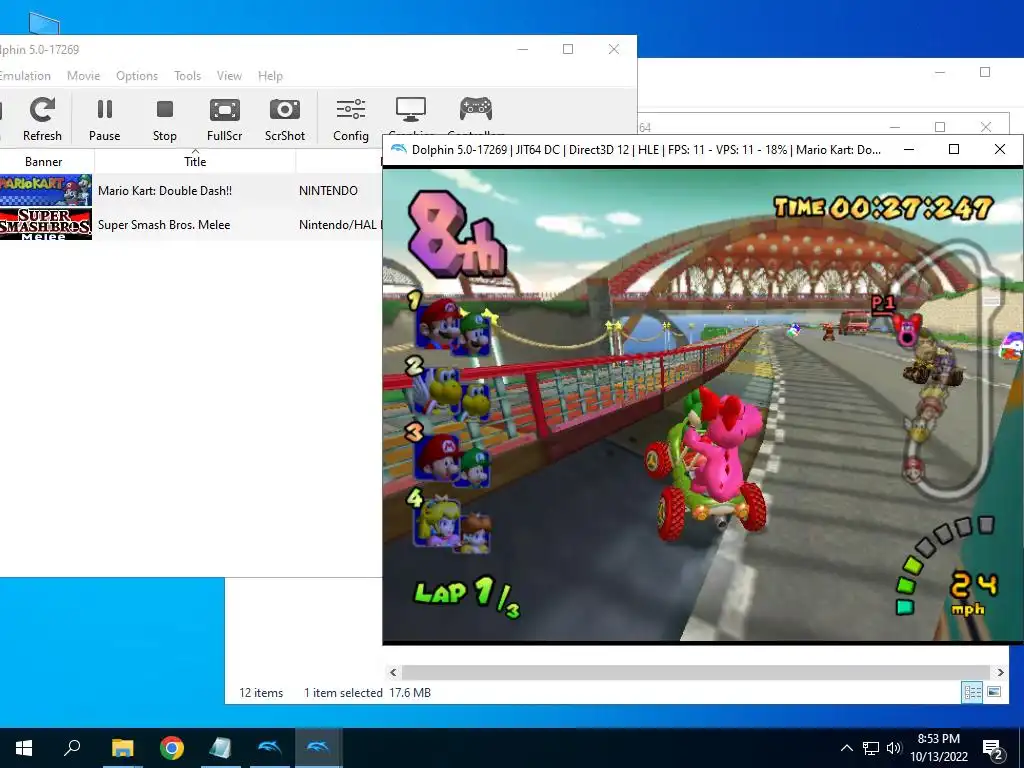Click the Dolphin icon in game window title

click(x=398, y=150)
